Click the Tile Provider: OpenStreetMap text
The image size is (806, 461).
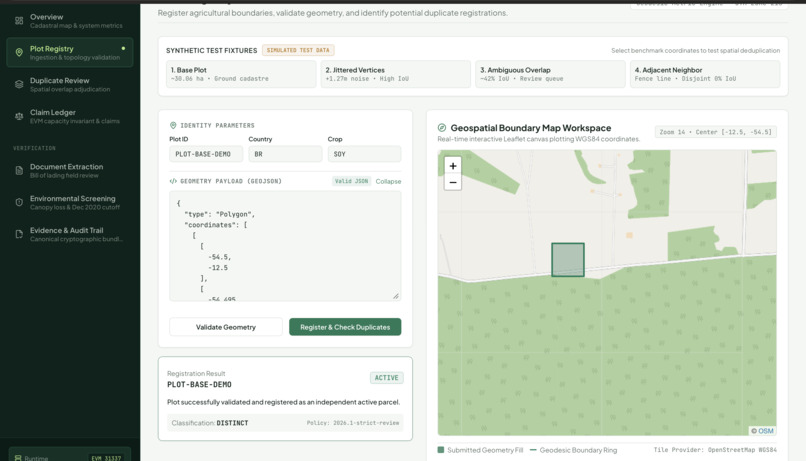(715, 450)
